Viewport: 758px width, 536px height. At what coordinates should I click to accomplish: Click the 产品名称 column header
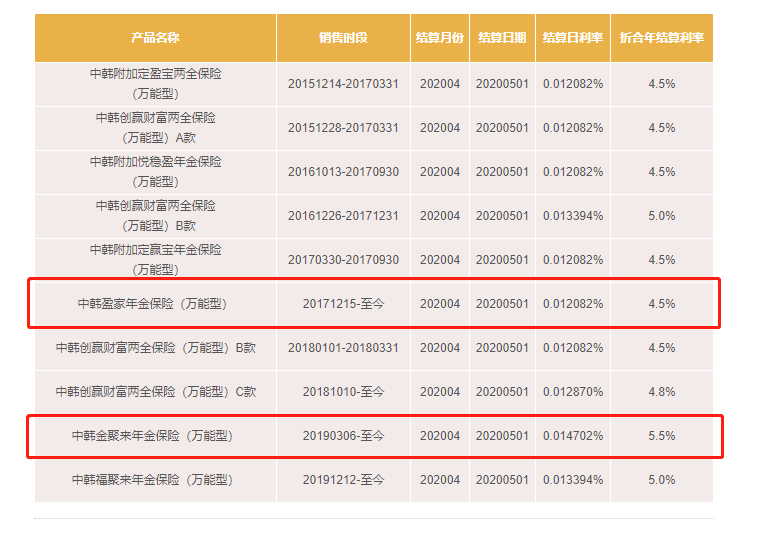click(155, 38)
